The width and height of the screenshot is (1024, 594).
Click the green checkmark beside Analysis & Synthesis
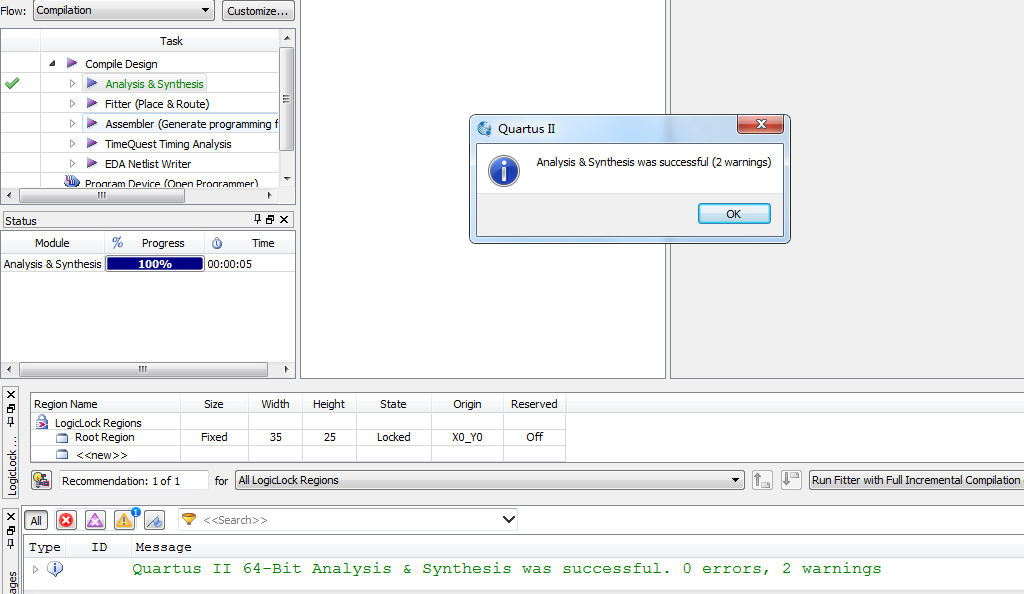pos(12,83)
